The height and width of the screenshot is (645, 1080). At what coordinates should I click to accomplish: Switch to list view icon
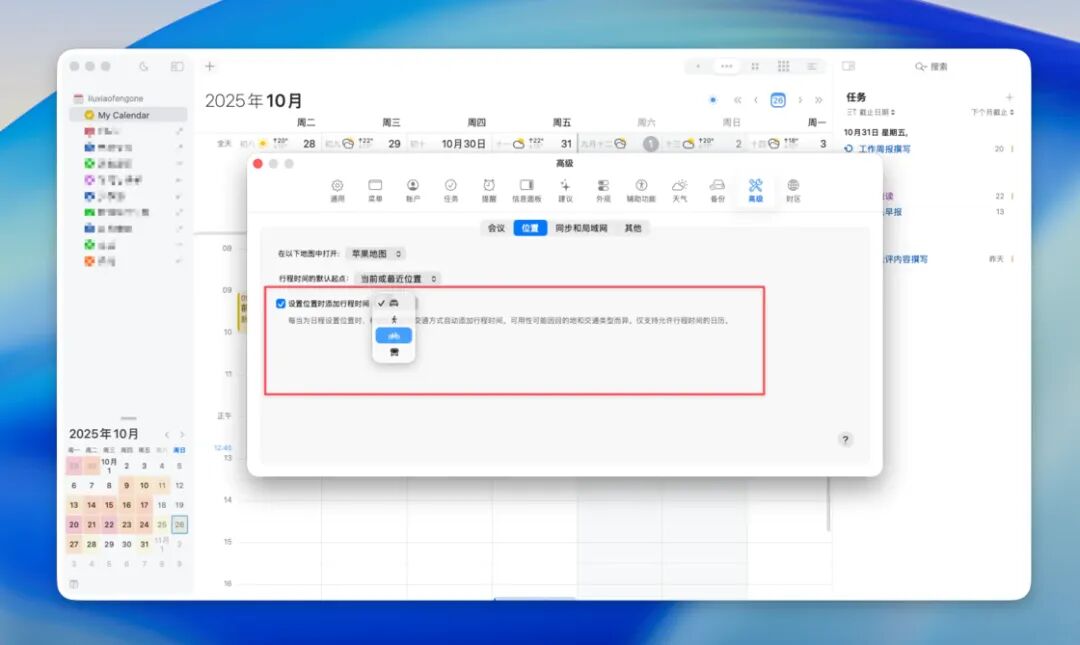pyautogui.click(x=812, y=66)
